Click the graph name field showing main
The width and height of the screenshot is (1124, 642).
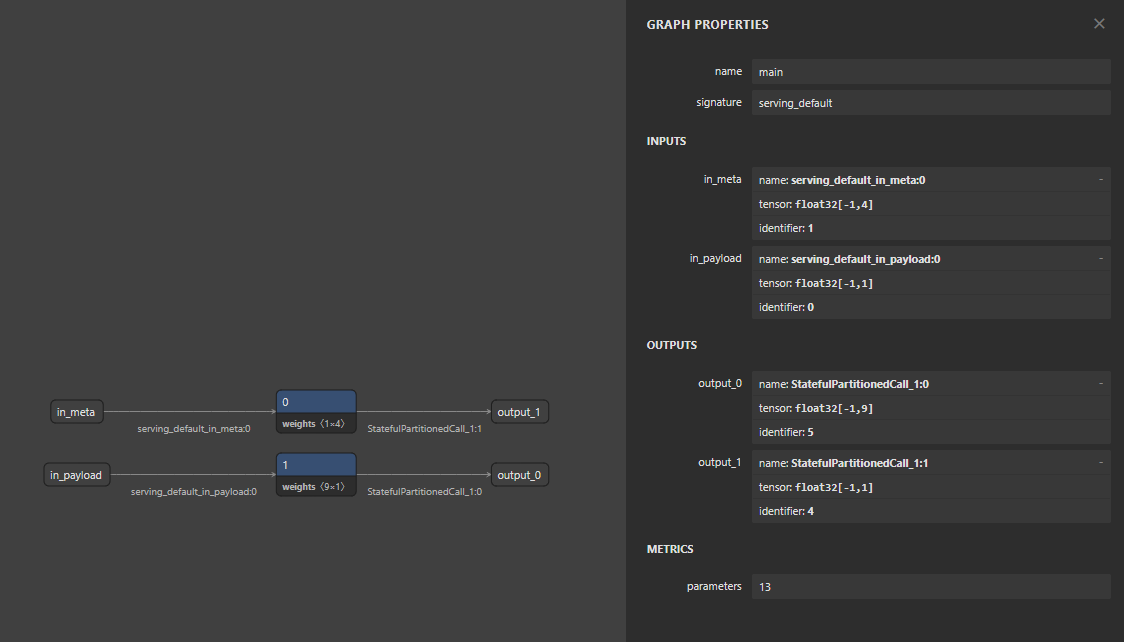930,72
